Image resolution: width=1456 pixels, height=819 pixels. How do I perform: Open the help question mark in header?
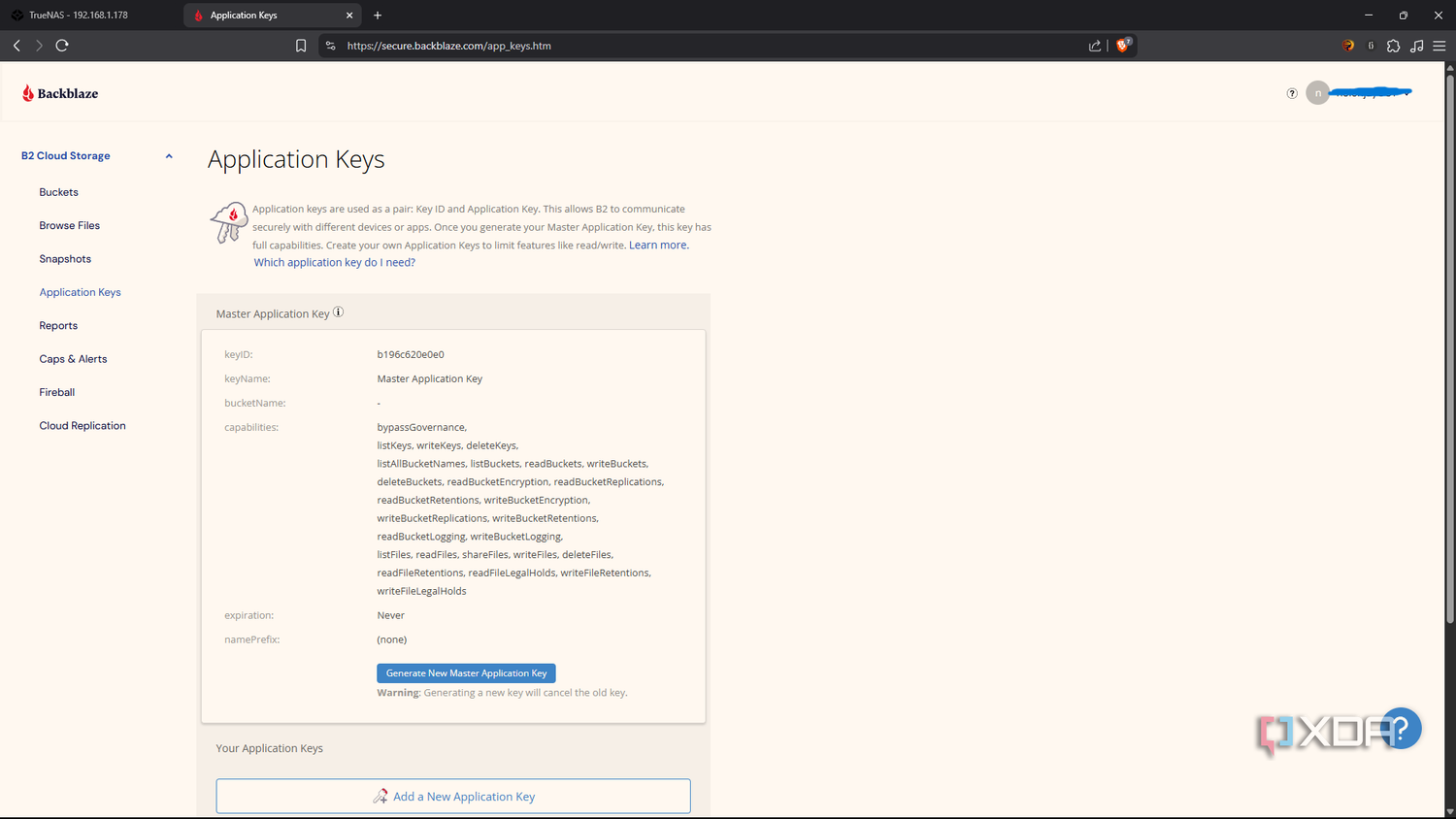click(1292, 93)
